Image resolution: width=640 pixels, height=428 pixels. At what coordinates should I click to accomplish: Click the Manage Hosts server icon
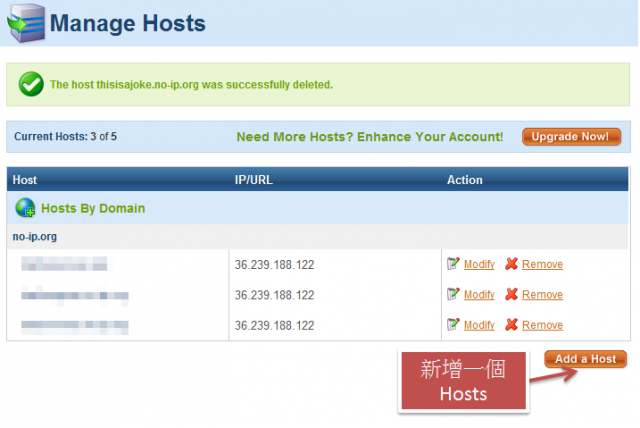(x=26, y=23)
